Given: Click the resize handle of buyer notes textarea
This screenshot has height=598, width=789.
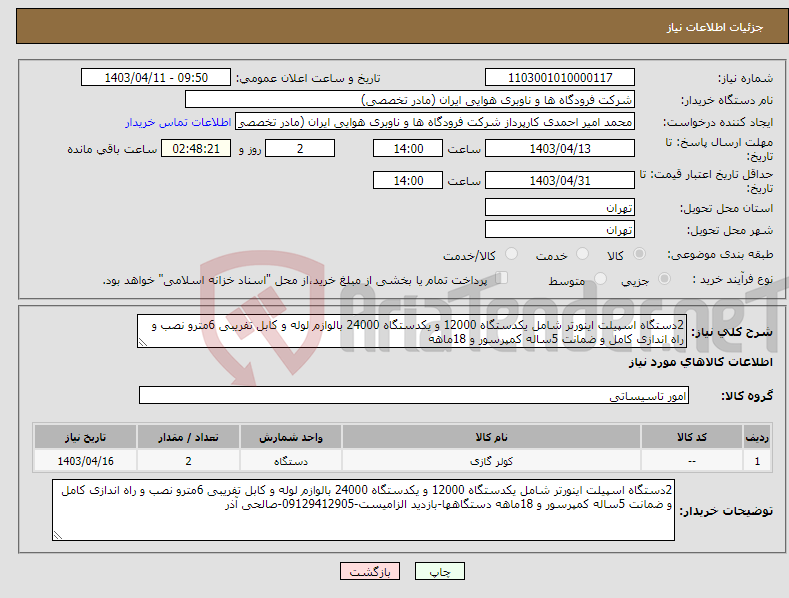Looking at the screenshot, I should coord(58,535).
